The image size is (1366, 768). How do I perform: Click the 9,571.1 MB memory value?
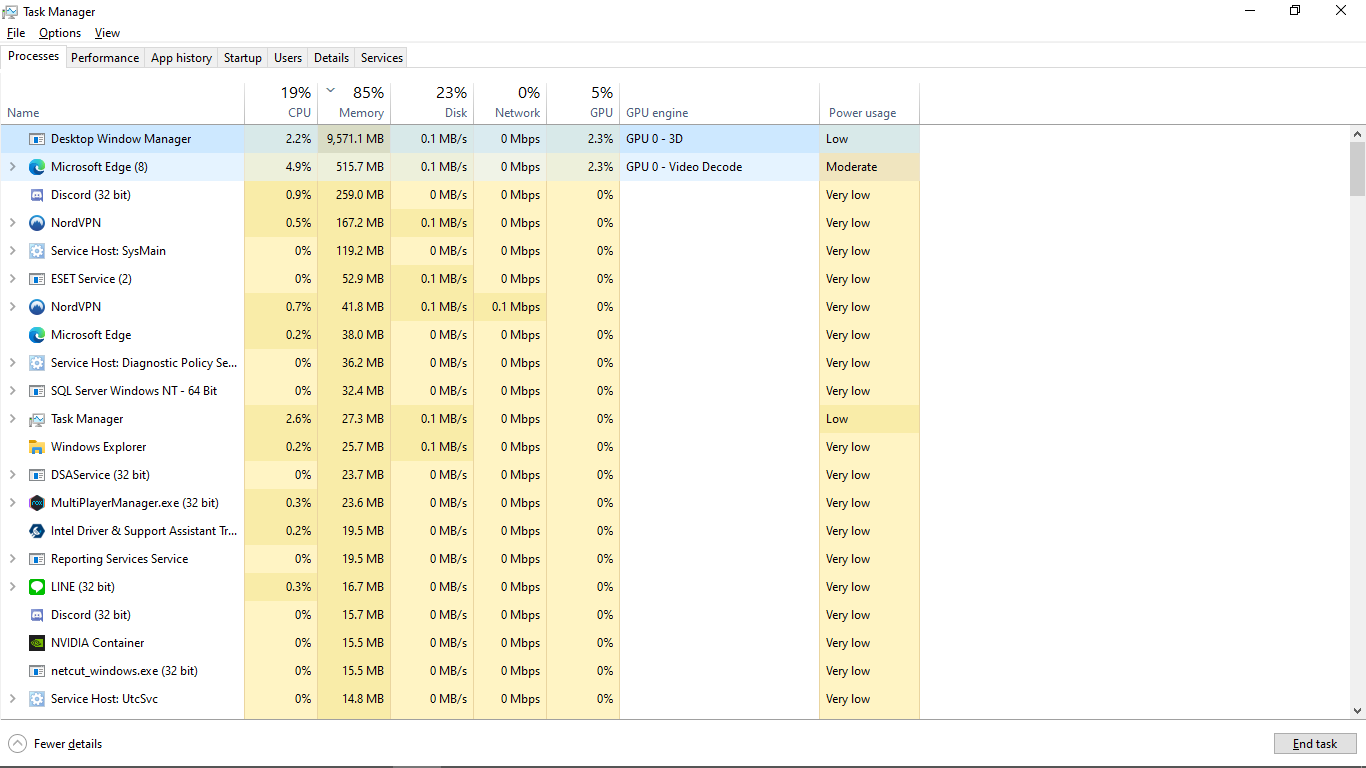tap(355, 139)
